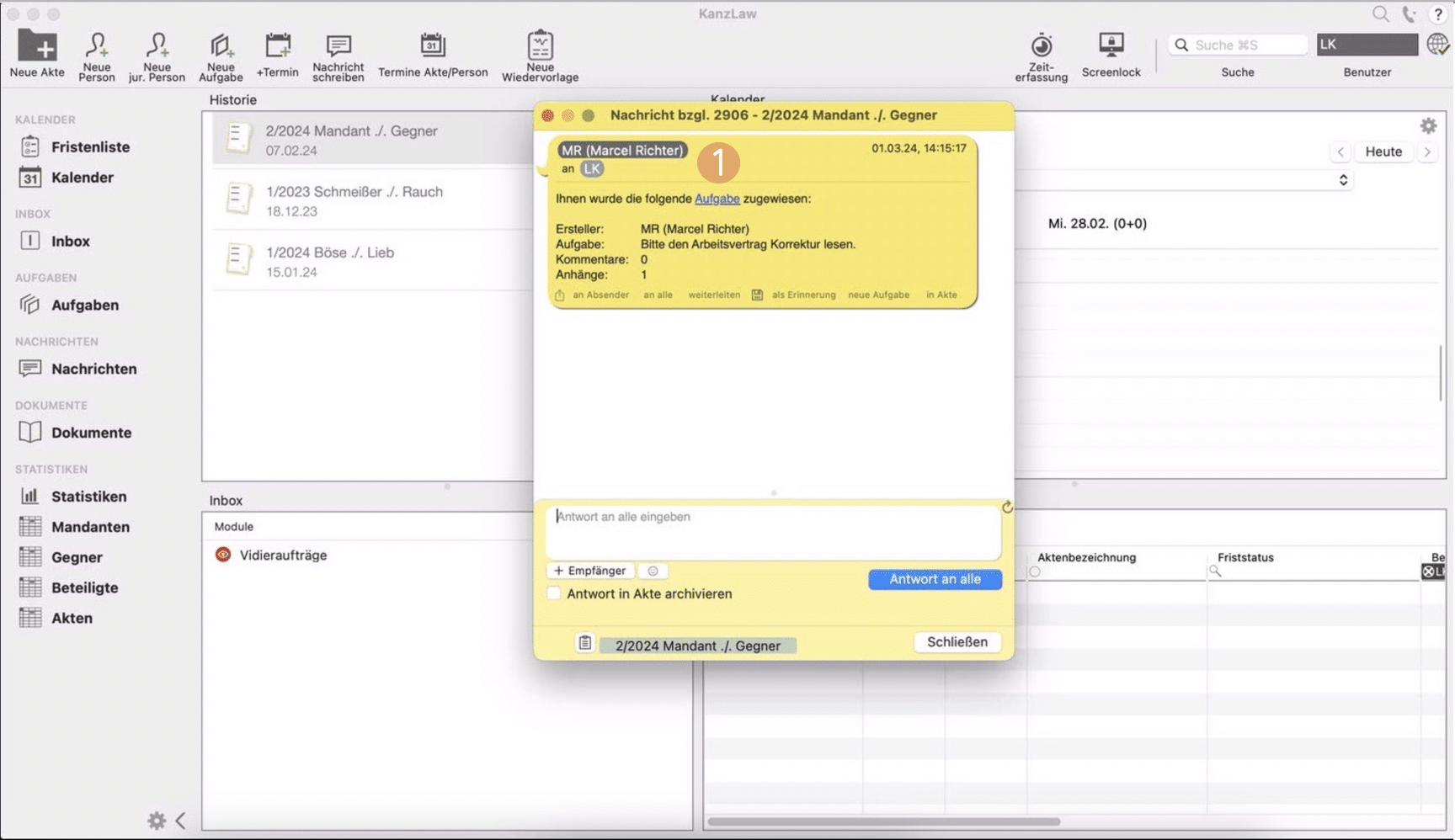
Task: Go to next calendar period
Action: click(x=1426, y=152)
